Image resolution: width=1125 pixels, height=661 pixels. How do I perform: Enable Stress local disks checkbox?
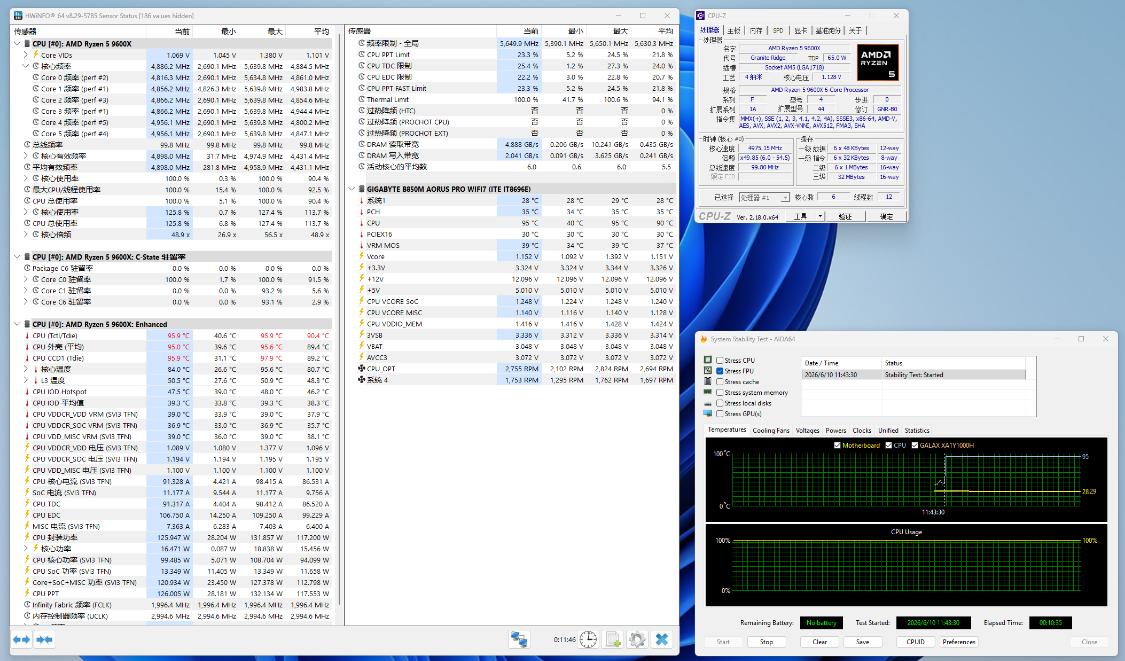coord(720,403)
